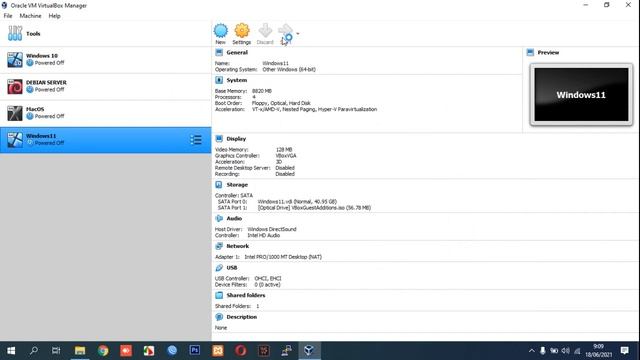Open Photoshop from the taskbar
The height and width of the screenshot is (360, 640).
pyautogui.click(x=195, y=351)
